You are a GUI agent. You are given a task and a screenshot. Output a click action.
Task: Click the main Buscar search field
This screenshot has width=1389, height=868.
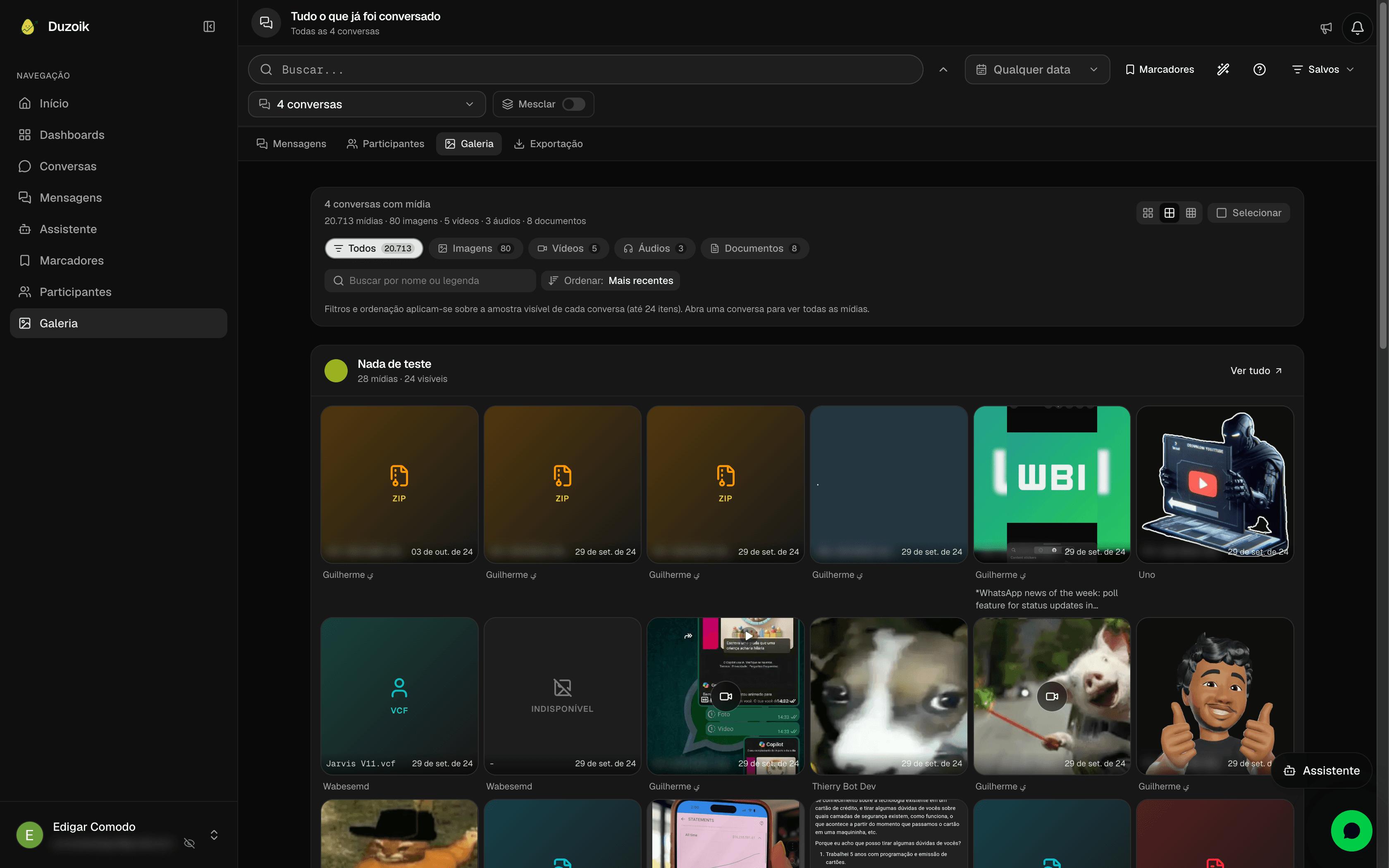tap(585, 69)
